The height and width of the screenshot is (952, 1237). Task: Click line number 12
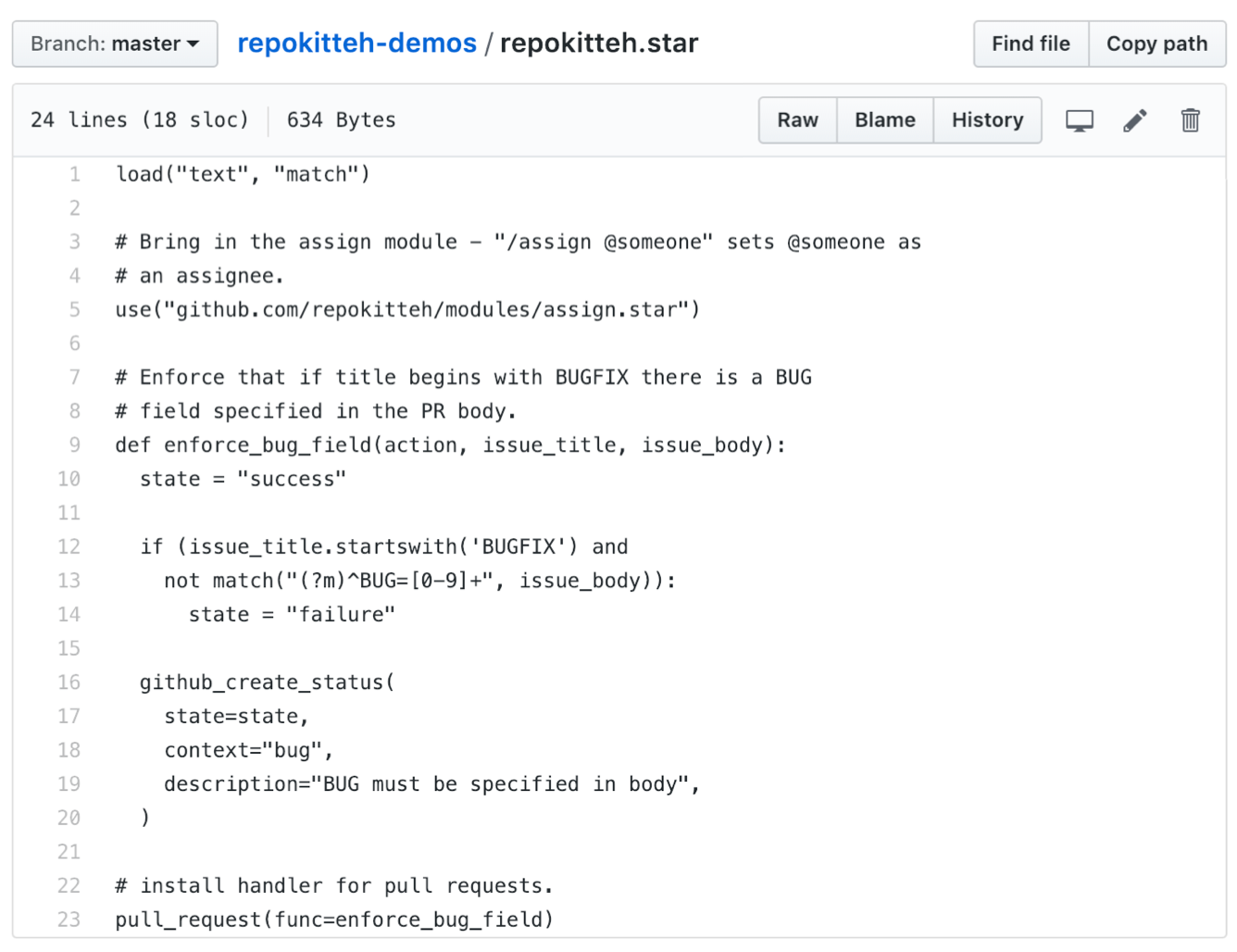pos(69,546)
